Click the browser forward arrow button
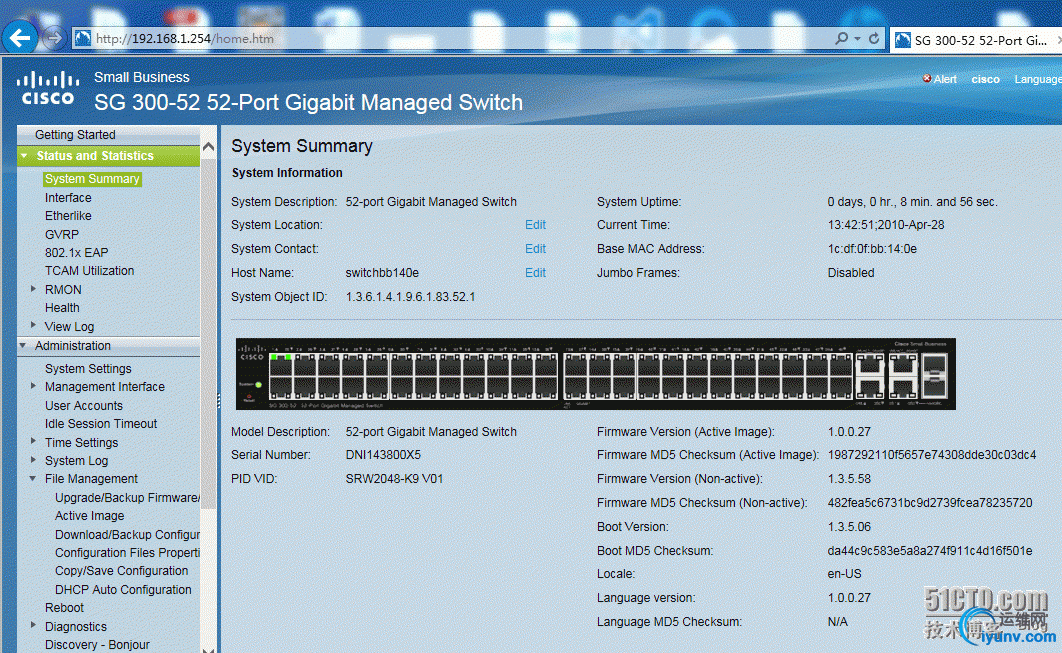 point(54,38)
